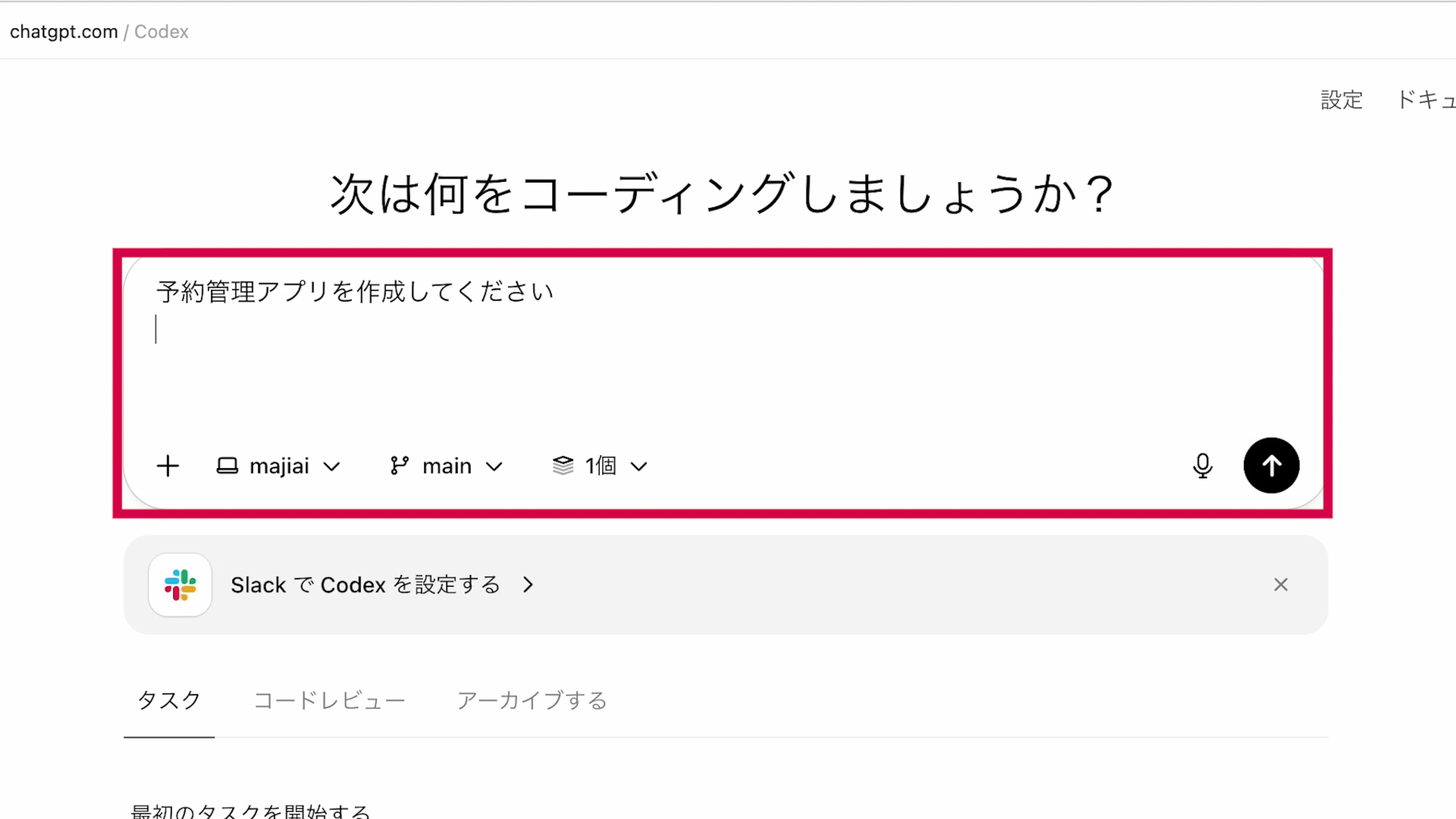This screenshot has width=1456, height=819.
Task: Select the アーカイブする tab
Action: (531, 700)
